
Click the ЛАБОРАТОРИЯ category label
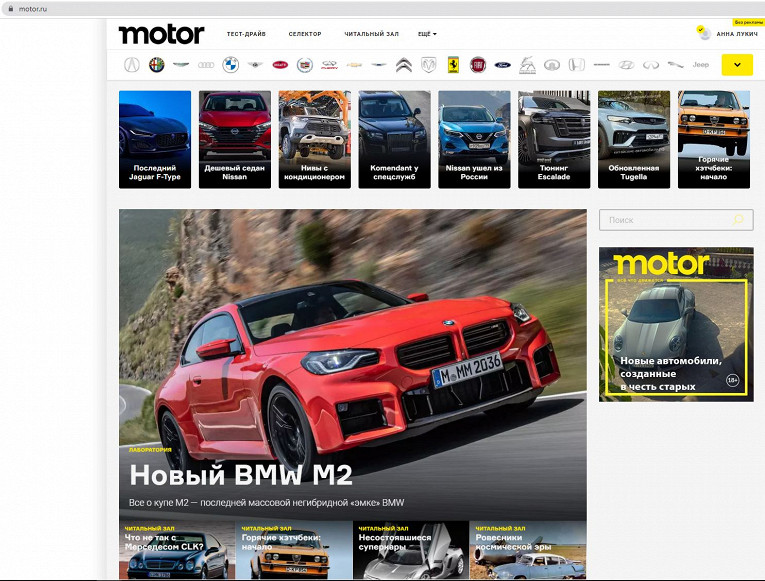(x=150, y=450)
